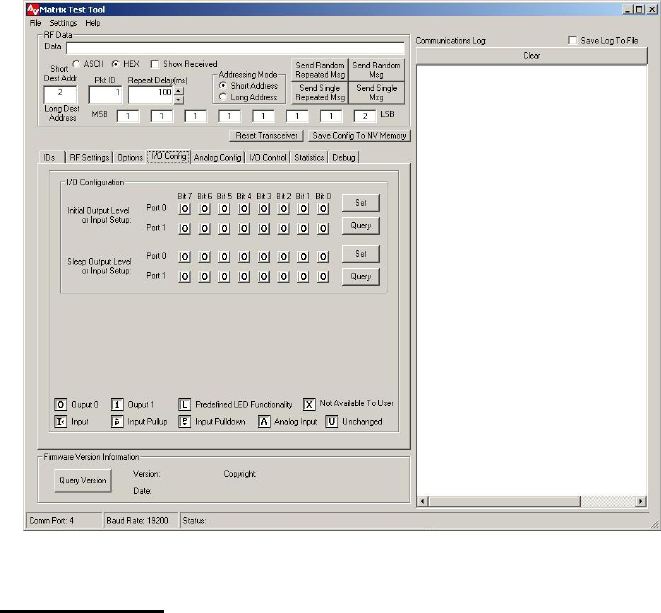Toggle Initial Output Port 0 Bit 0 box
This screenshot has height=613, width=661.
[x=323, y=209]
